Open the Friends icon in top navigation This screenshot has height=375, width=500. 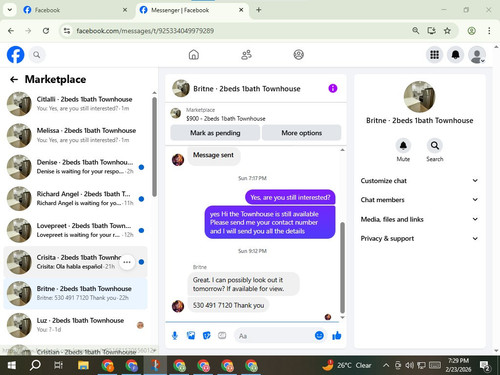coord(246,54)
